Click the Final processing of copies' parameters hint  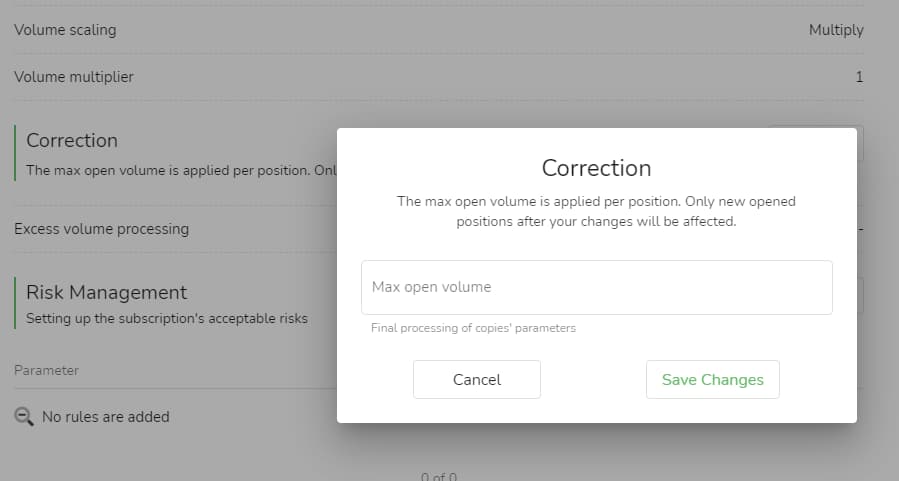473,328
